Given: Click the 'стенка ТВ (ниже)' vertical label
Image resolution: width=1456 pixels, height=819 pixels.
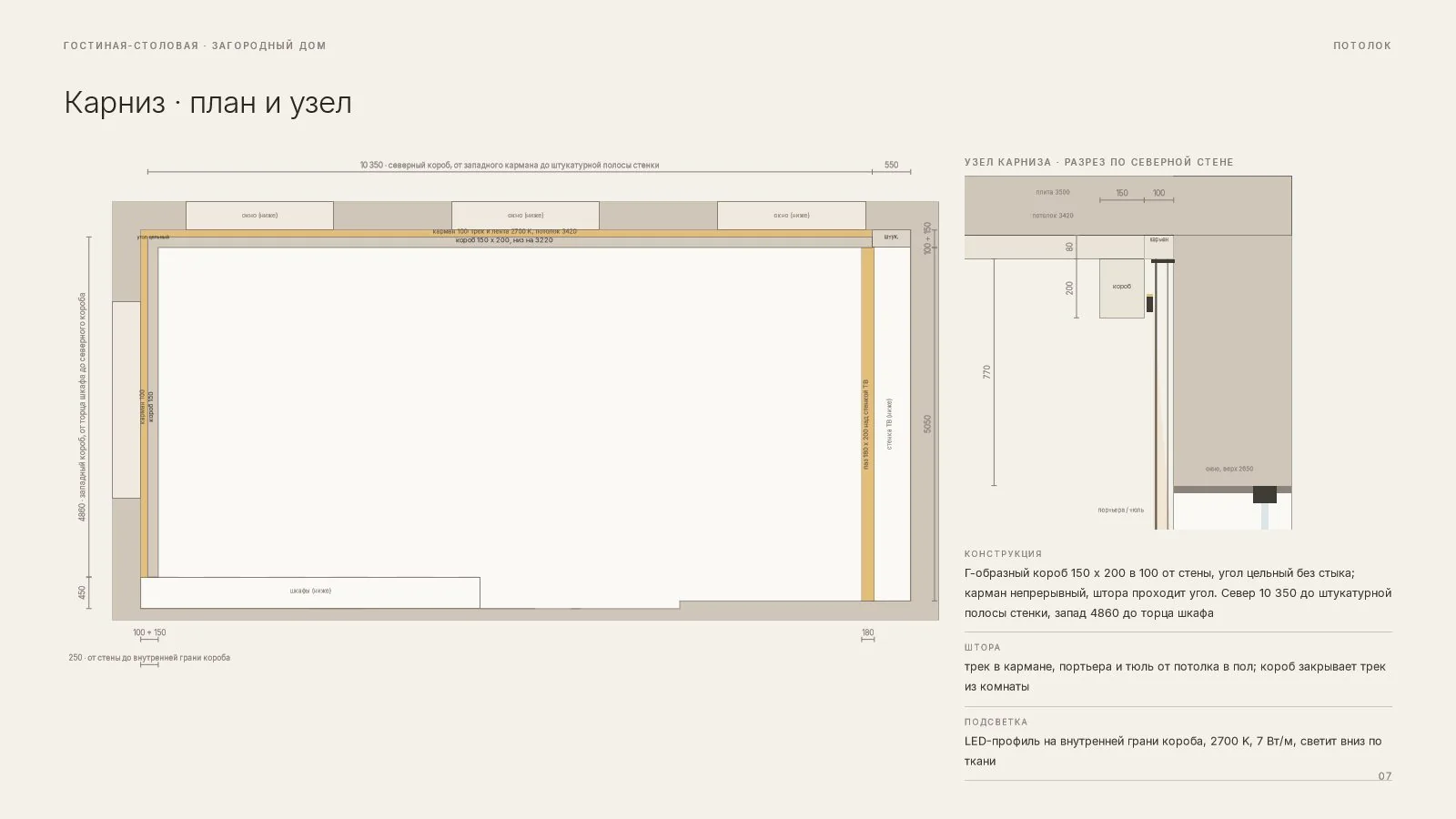Looking at the screenshot, I should pos(889,424).
